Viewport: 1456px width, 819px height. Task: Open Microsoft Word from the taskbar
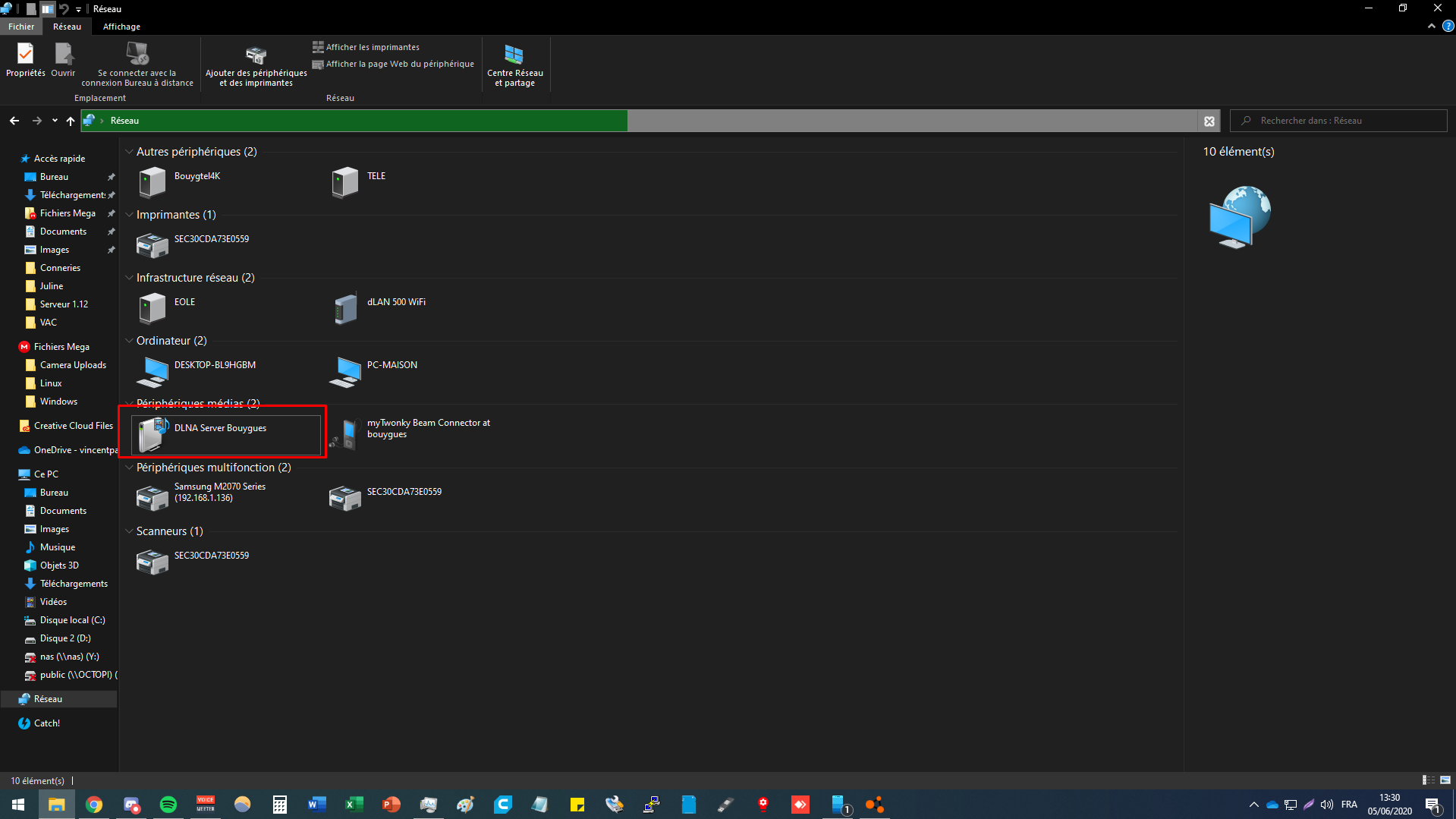(317, 805)
